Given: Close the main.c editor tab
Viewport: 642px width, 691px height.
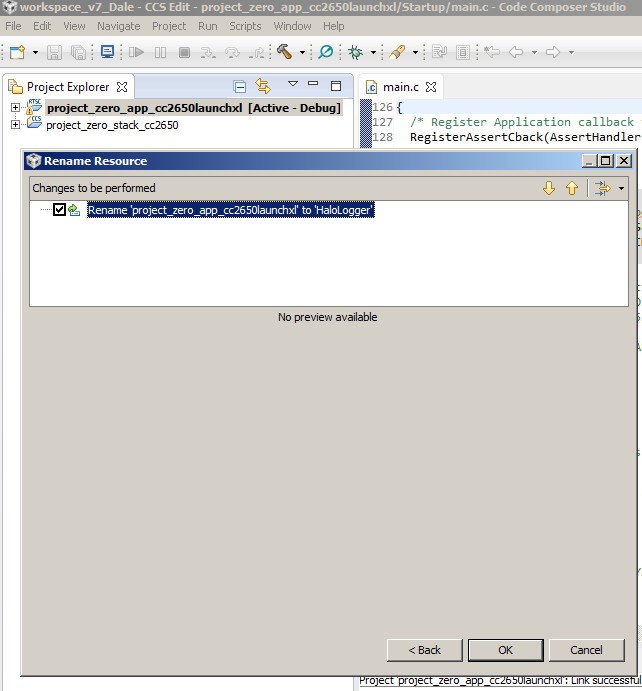Looking at the screenshot, I should pyautogui.click(x=431, y=87).
